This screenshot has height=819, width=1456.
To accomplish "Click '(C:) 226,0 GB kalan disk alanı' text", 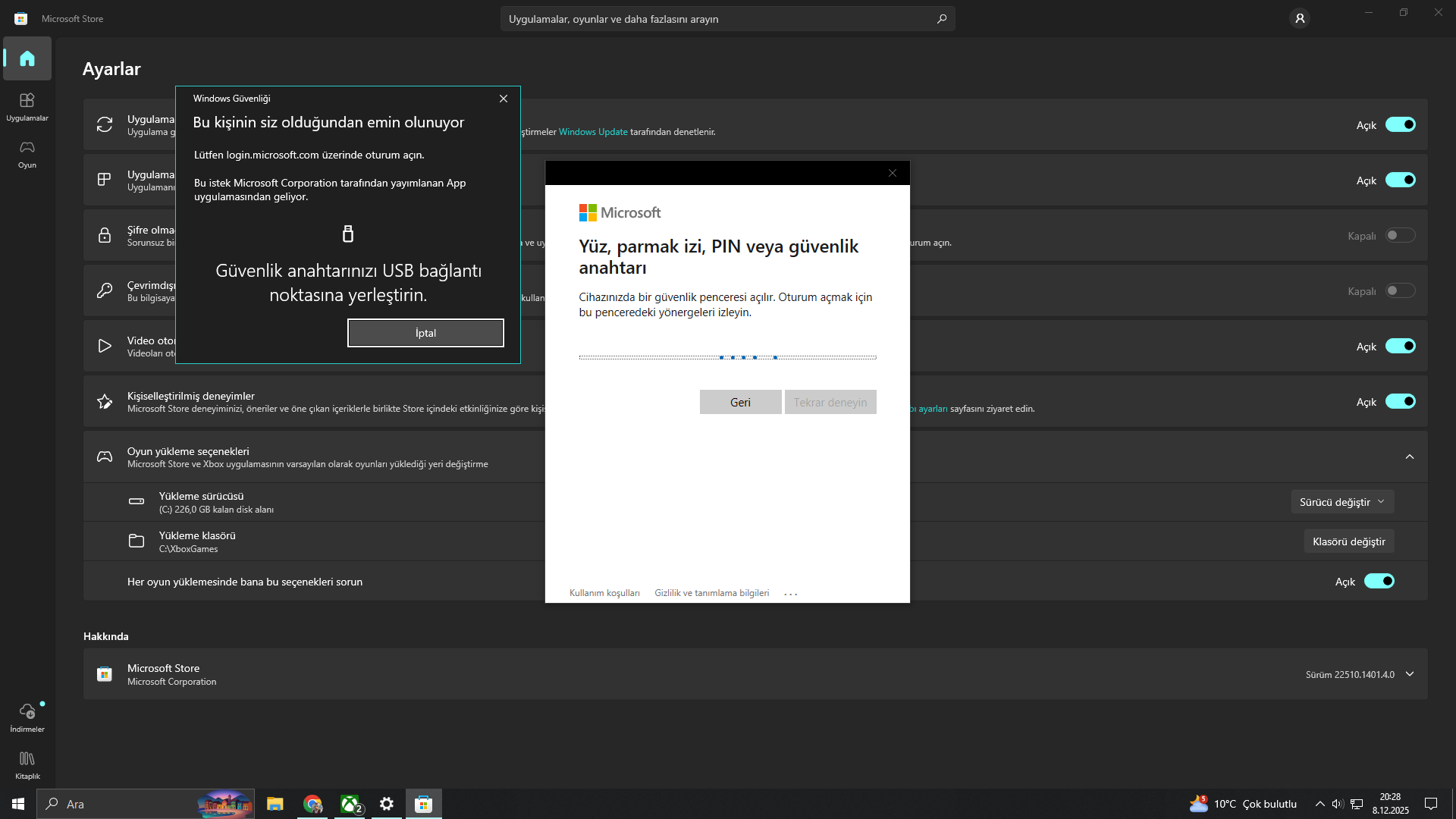I will (x=216, y=510).
